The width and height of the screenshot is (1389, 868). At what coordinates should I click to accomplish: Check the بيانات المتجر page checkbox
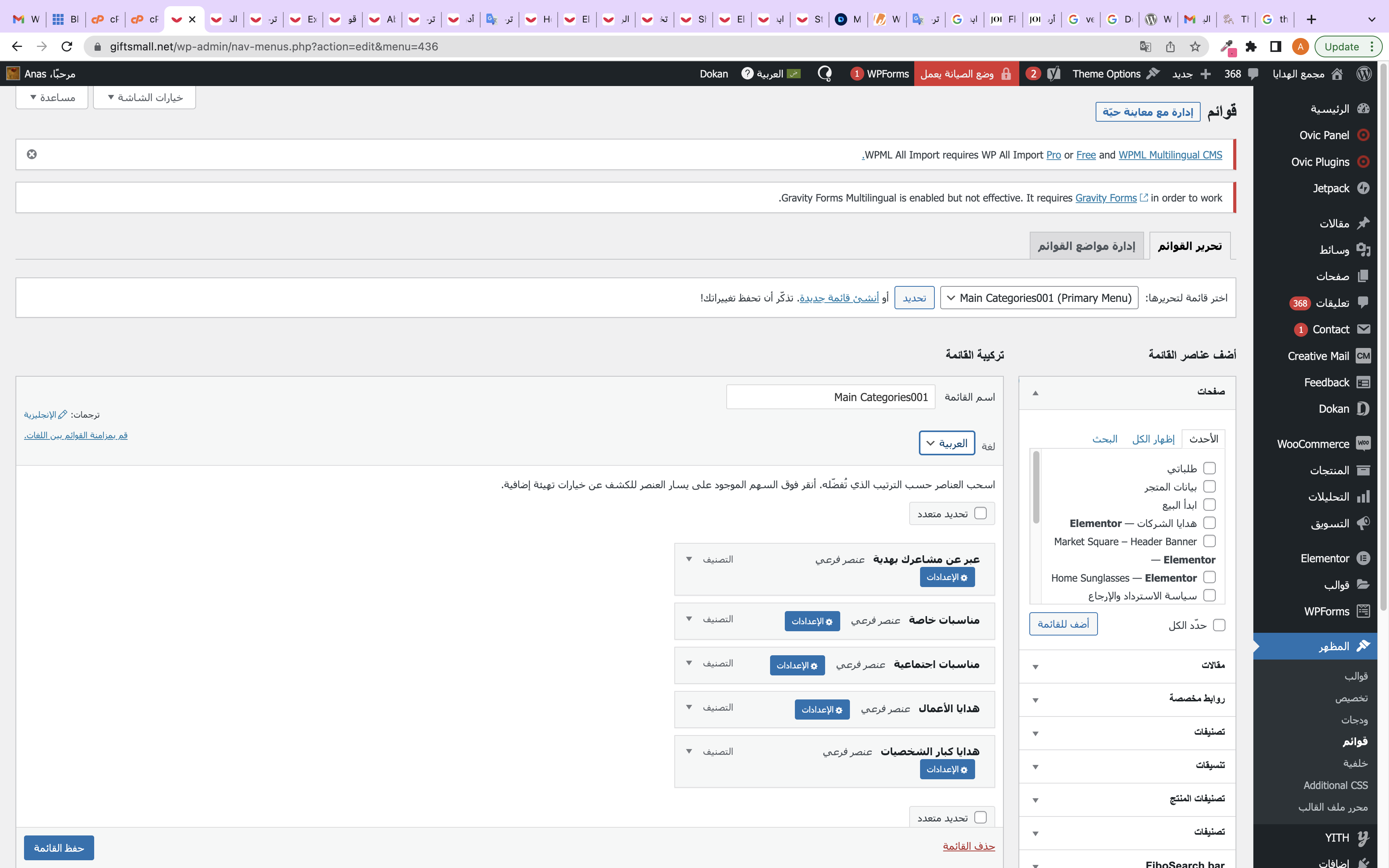coord(1209,486)
